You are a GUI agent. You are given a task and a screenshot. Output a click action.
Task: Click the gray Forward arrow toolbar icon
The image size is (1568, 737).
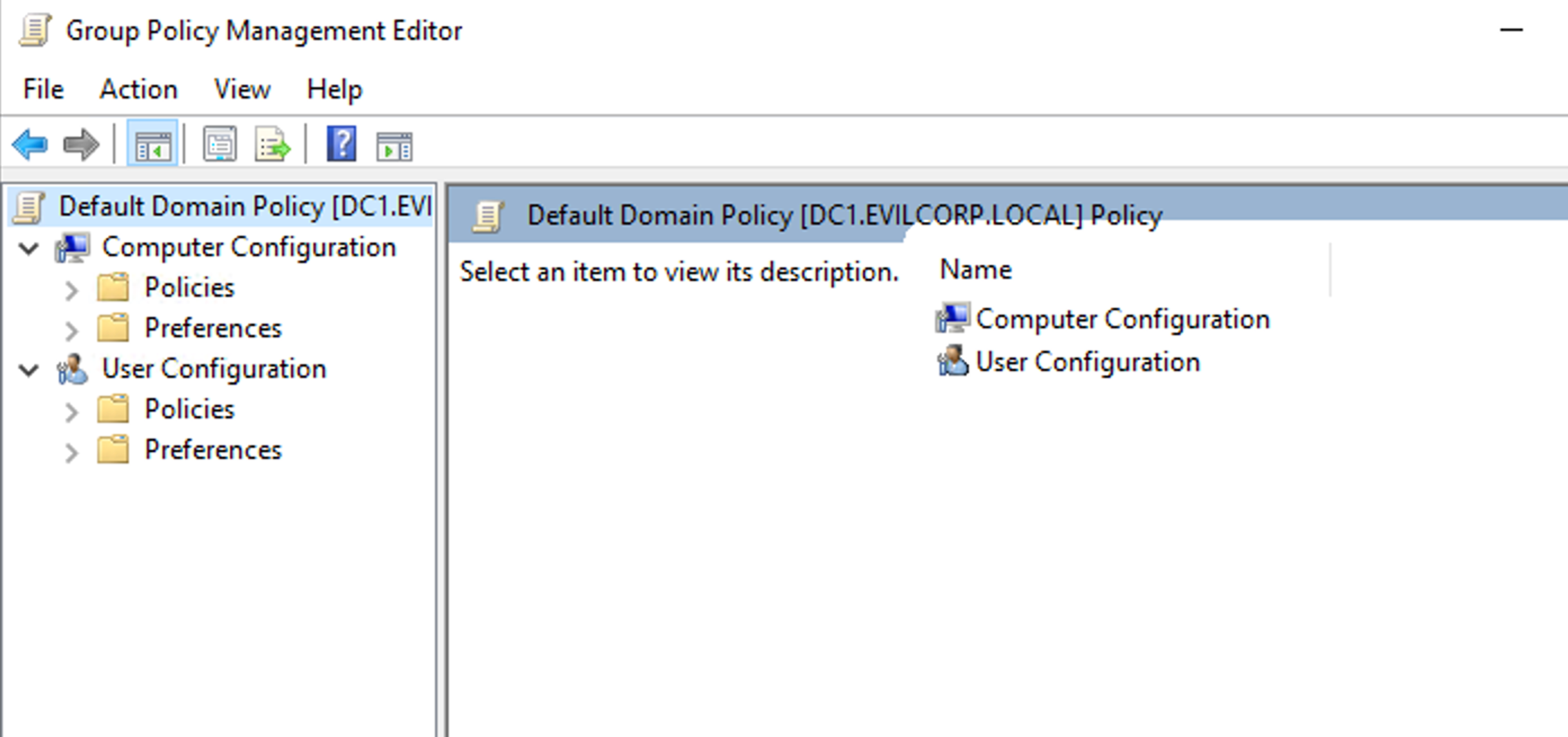81,144
